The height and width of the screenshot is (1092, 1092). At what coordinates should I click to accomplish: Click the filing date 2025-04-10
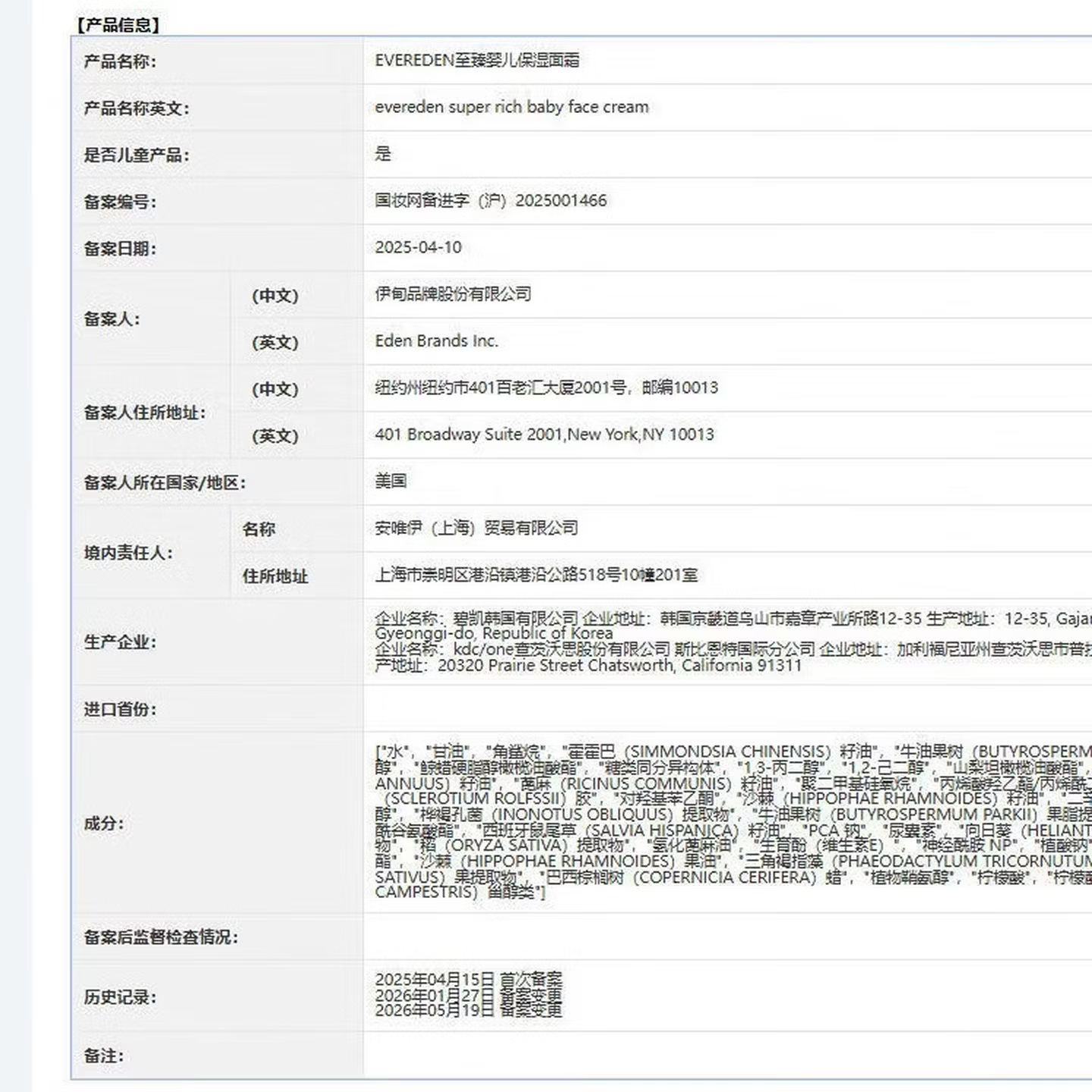418,247
